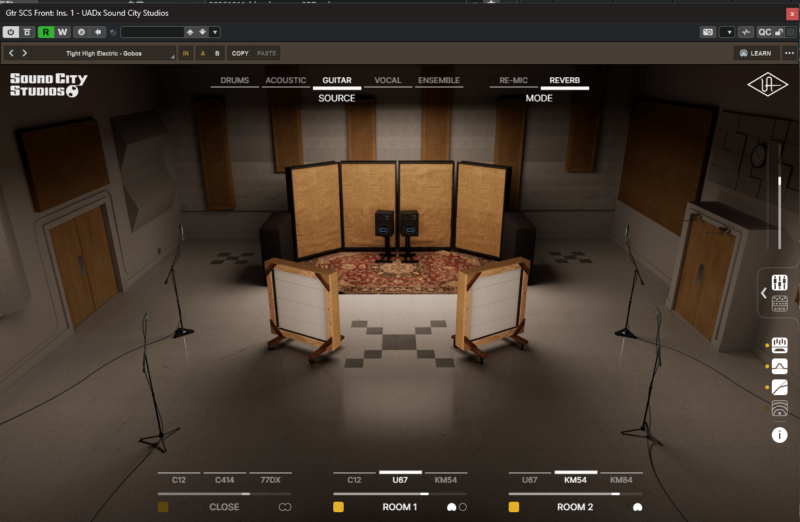Toggle the ROOM 1 yellow enable square
The height and width of the screenshot is (522, 800).
pos(338,507)
